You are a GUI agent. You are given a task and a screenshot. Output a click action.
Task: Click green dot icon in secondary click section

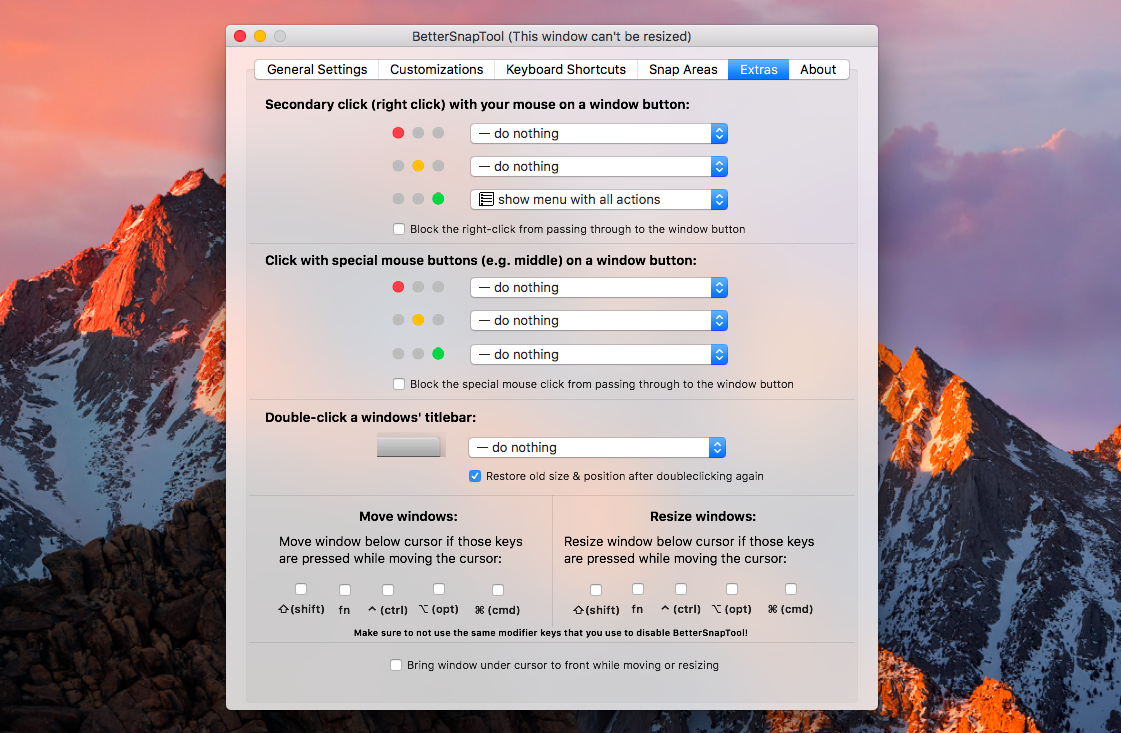[x=438, y=199]
